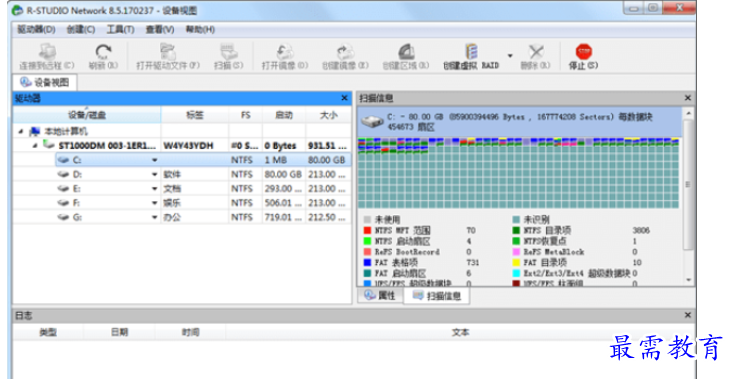The image size is (731, 379).
Task: Open the 查看(V) menu
Action: (x=160, y=29)
